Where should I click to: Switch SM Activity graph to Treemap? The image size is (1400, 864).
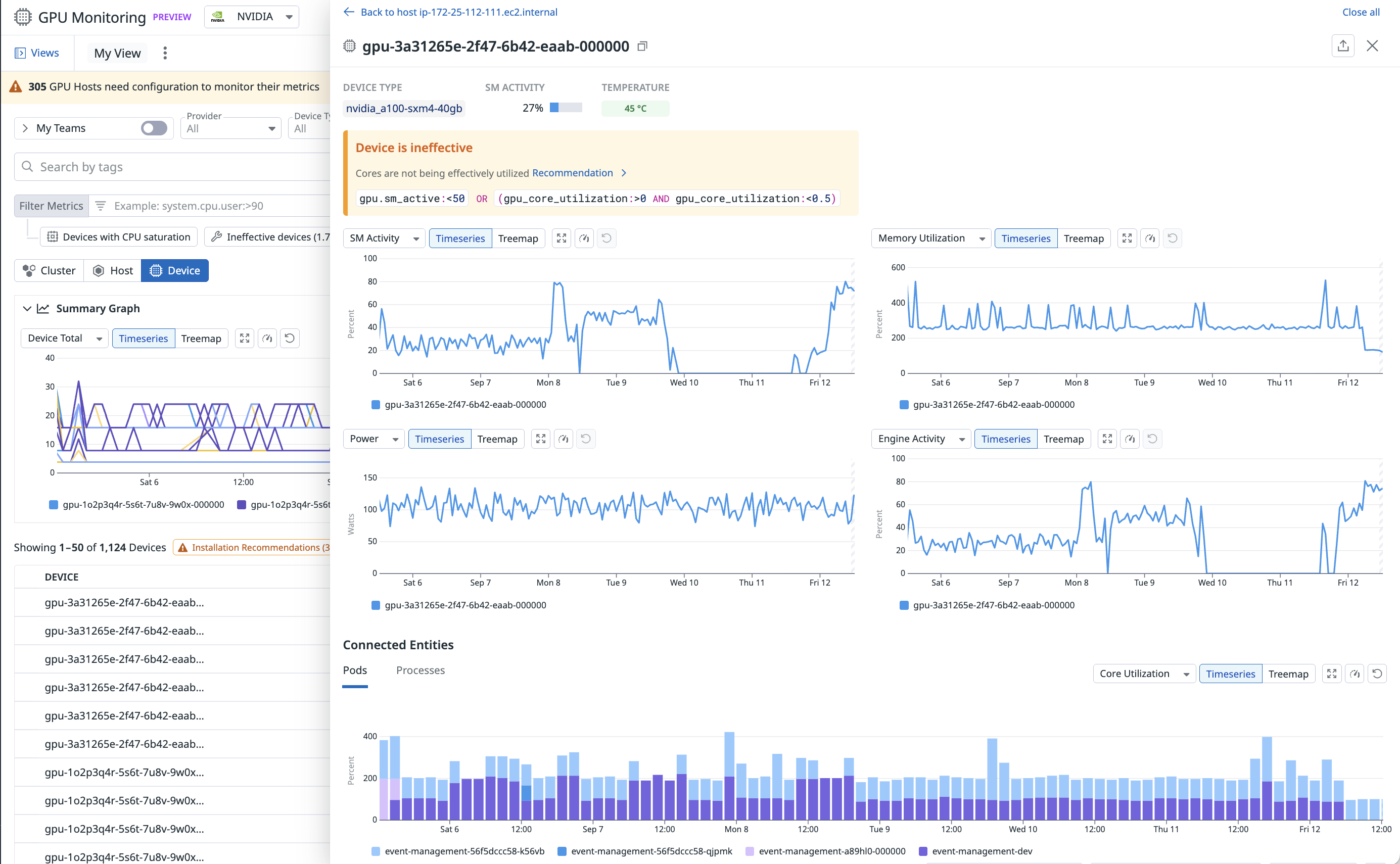(x=518, y=238)
